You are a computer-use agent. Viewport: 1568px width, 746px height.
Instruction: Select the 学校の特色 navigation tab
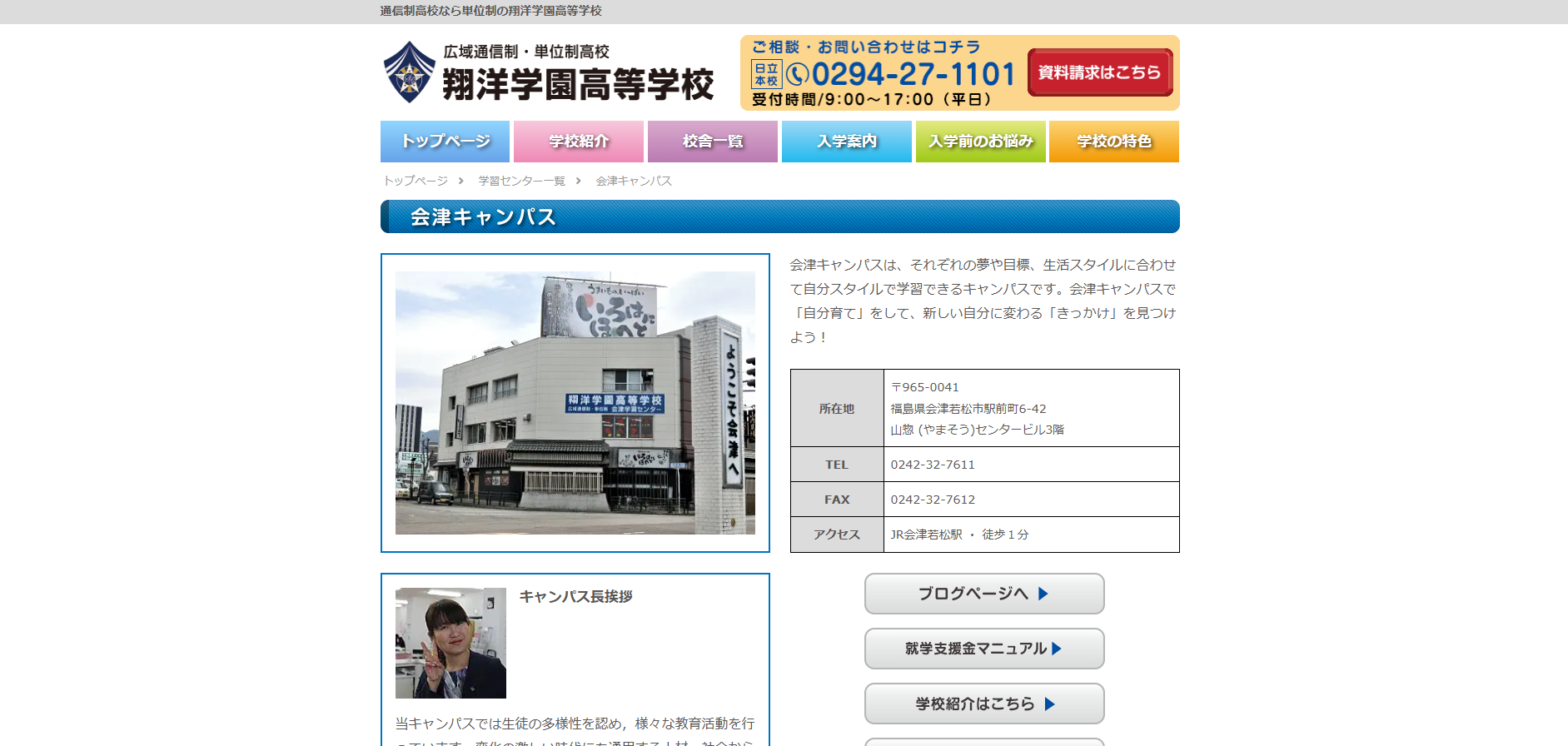coord(1113,142)
